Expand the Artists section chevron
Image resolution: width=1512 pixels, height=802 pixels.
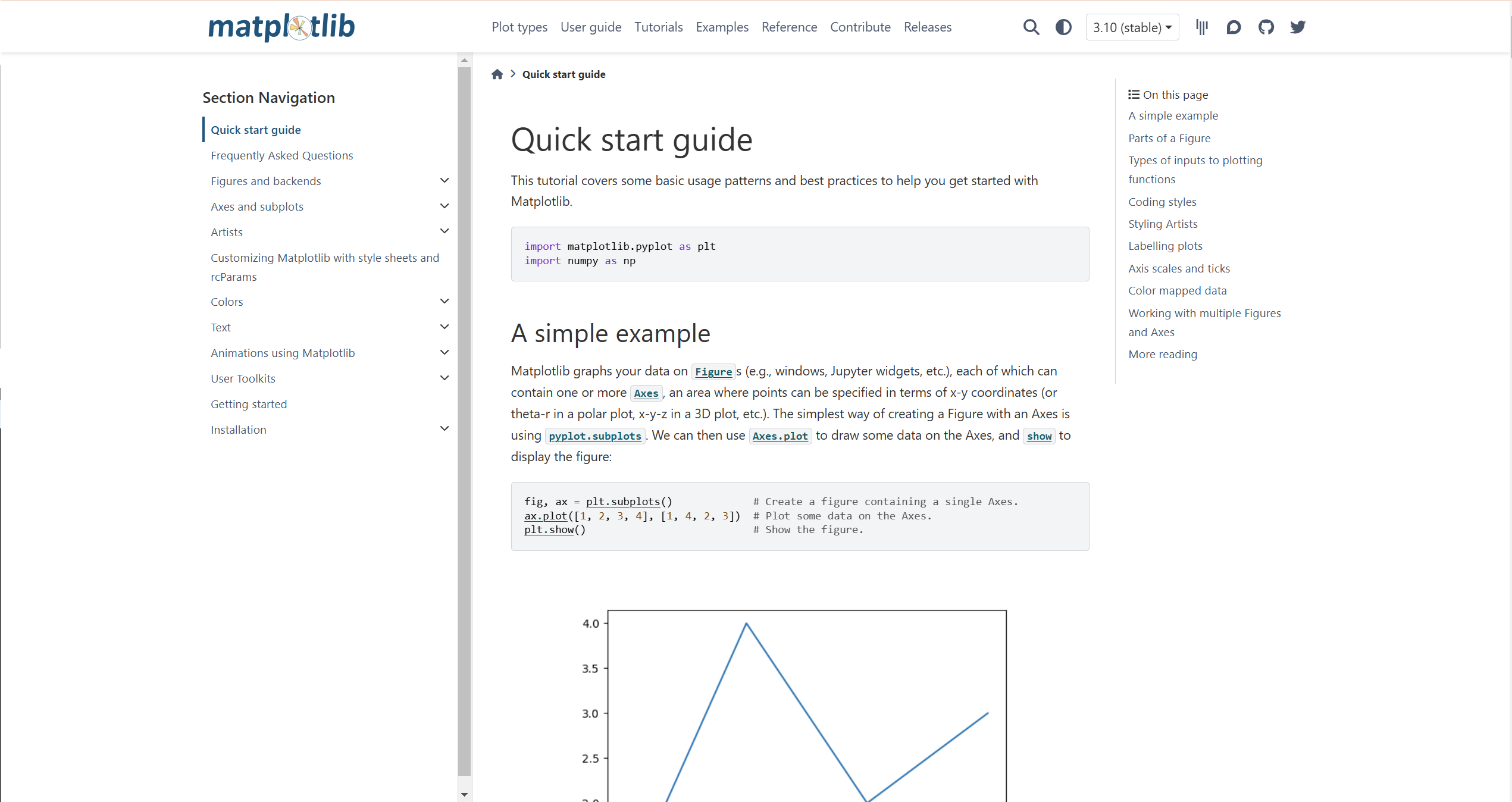tap(444, 231)
